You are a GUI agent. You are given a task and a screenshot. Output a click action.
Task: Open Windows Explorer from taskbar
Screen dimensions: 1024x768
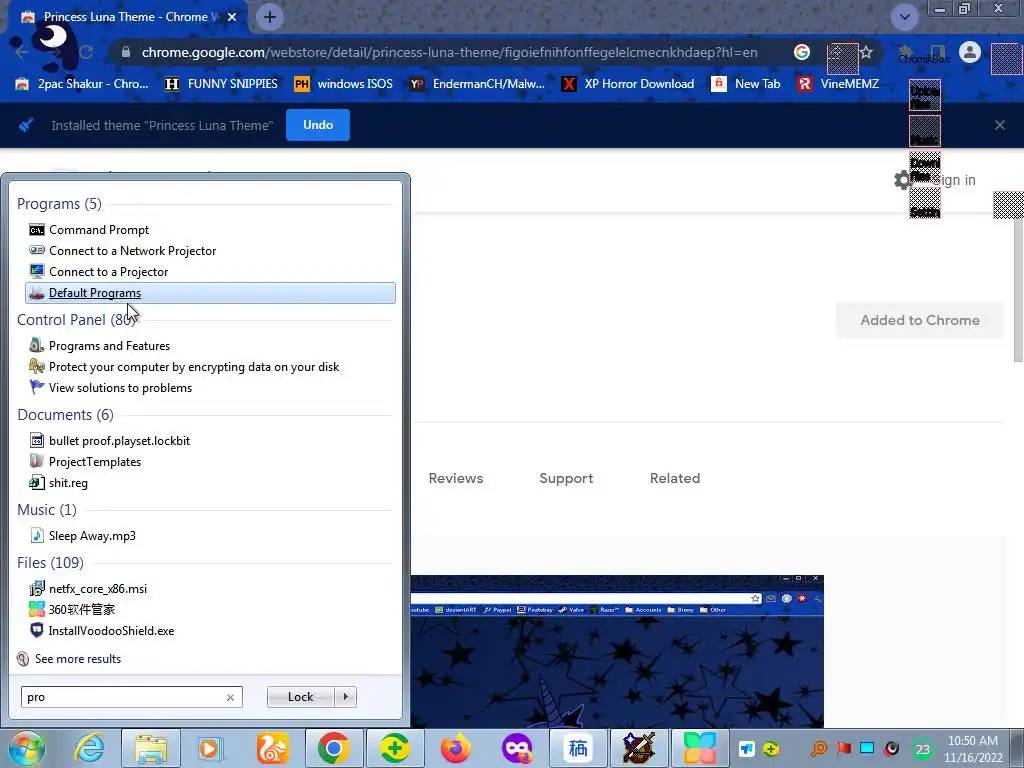click(152, 748)
